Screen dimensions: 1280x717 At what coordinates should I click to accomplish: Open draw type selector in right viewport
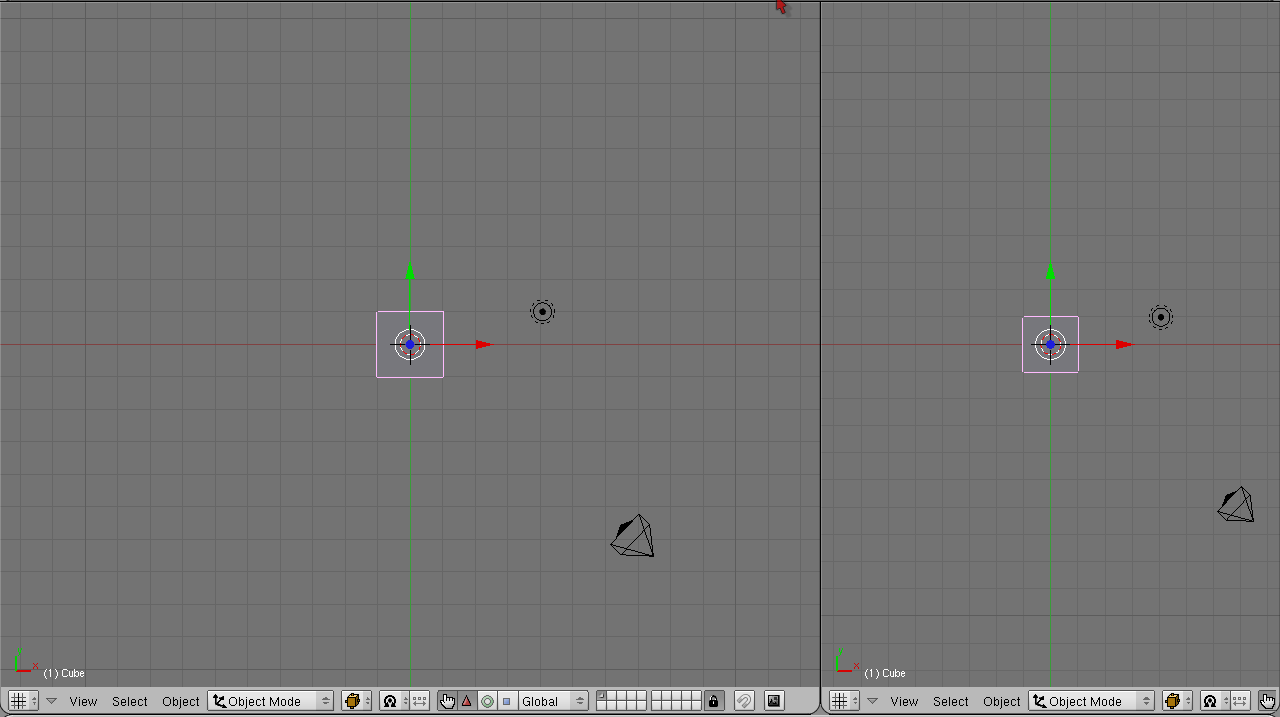1177,701
